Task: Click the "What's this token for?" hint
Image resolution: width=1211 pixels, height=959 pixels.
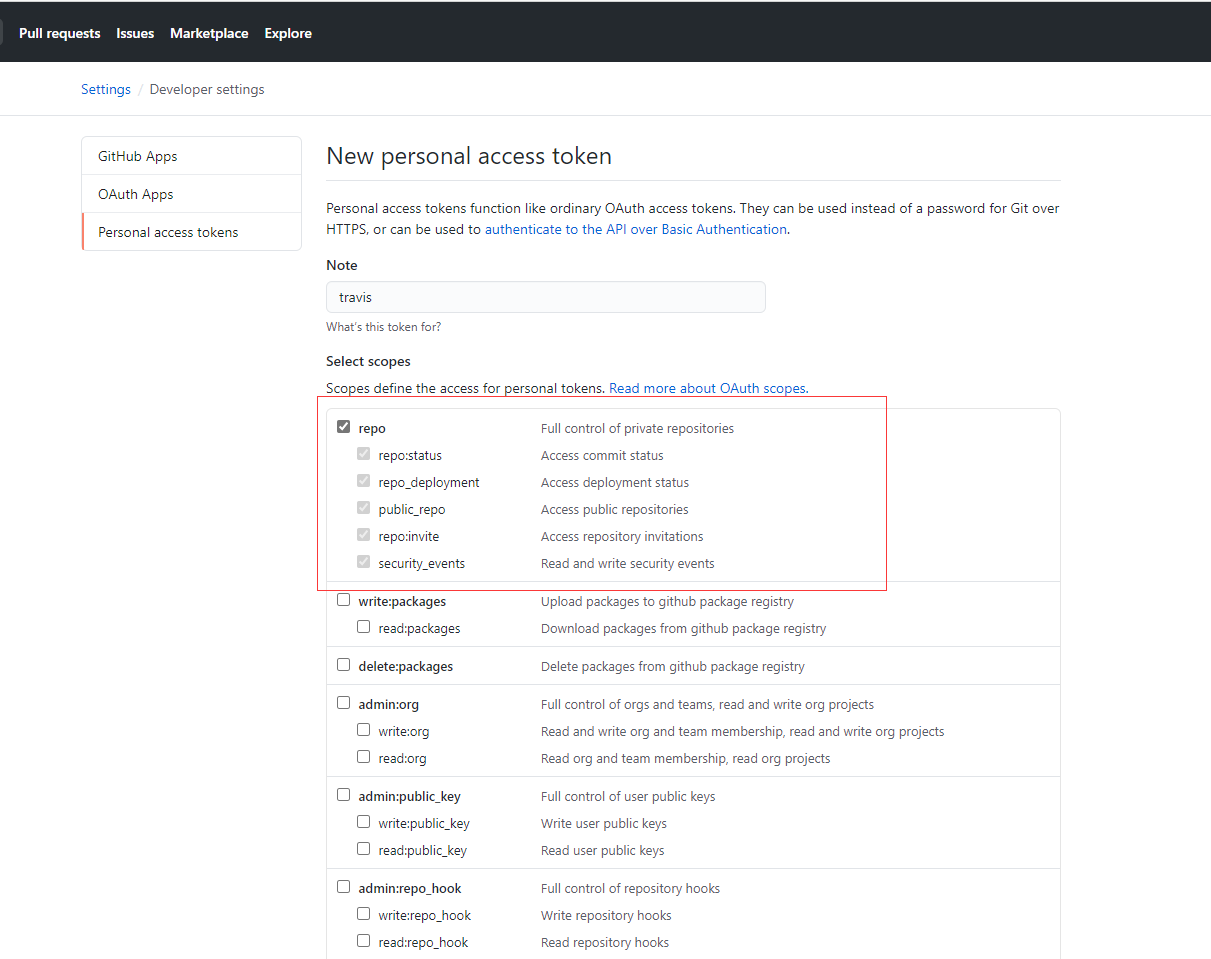Action: pyautogui.click(x=384, y=327)
